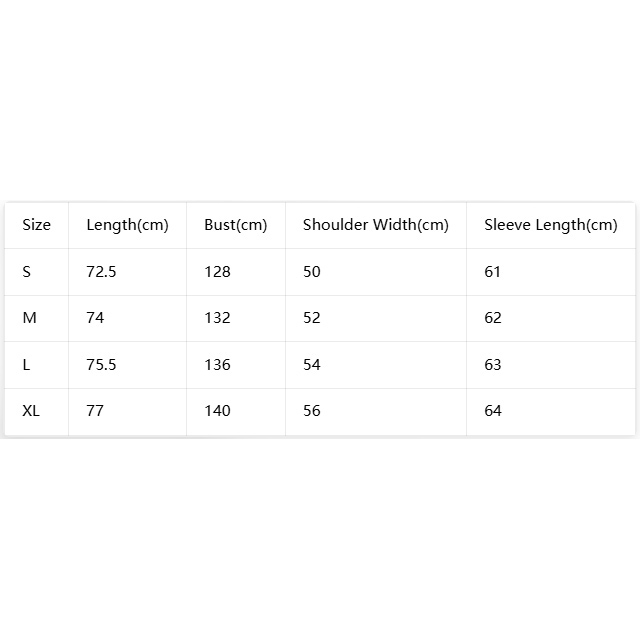Select the Shoulder Width(cm) header

pos(376,225)
